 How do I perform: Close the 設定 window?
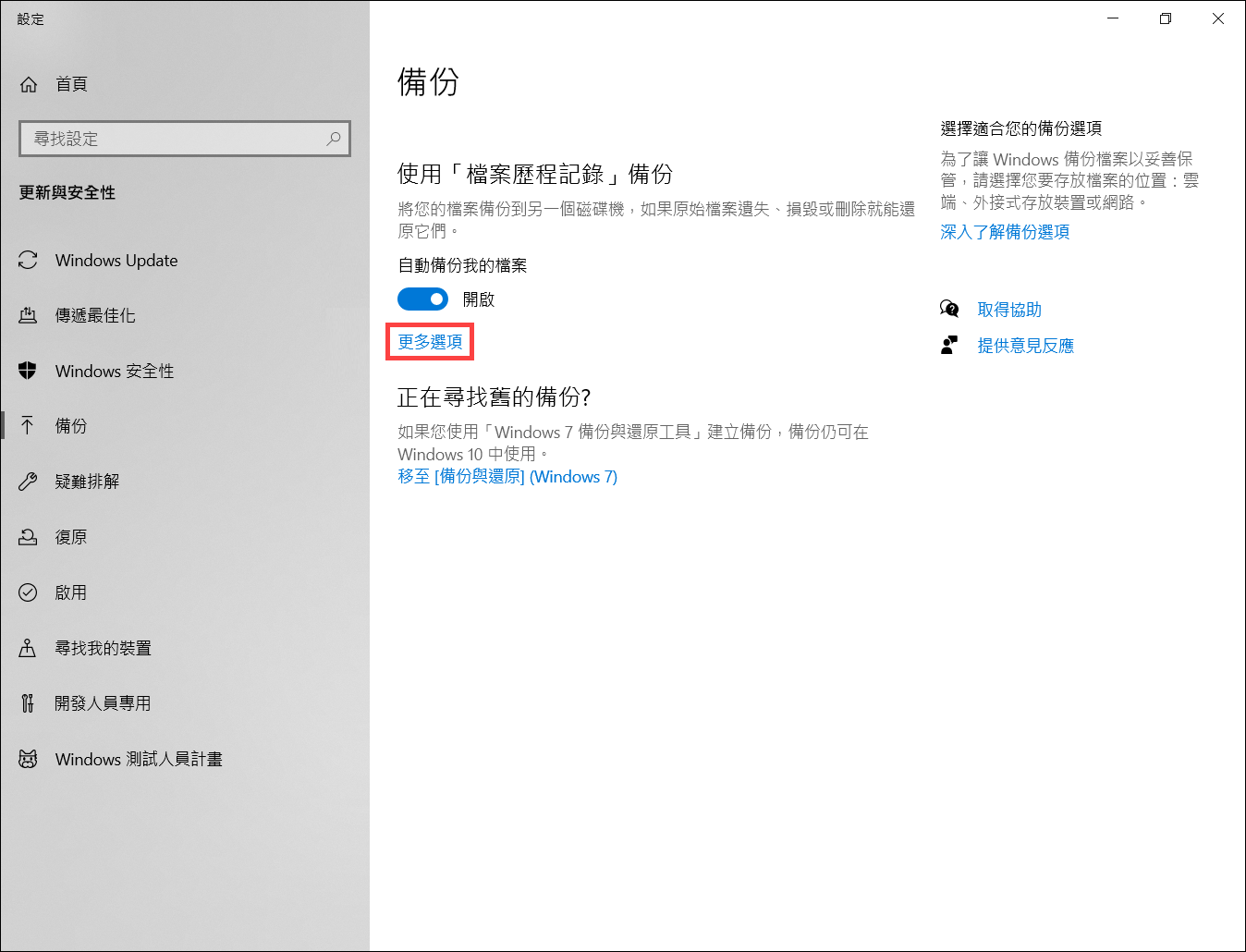click(x=1218, y=18)
